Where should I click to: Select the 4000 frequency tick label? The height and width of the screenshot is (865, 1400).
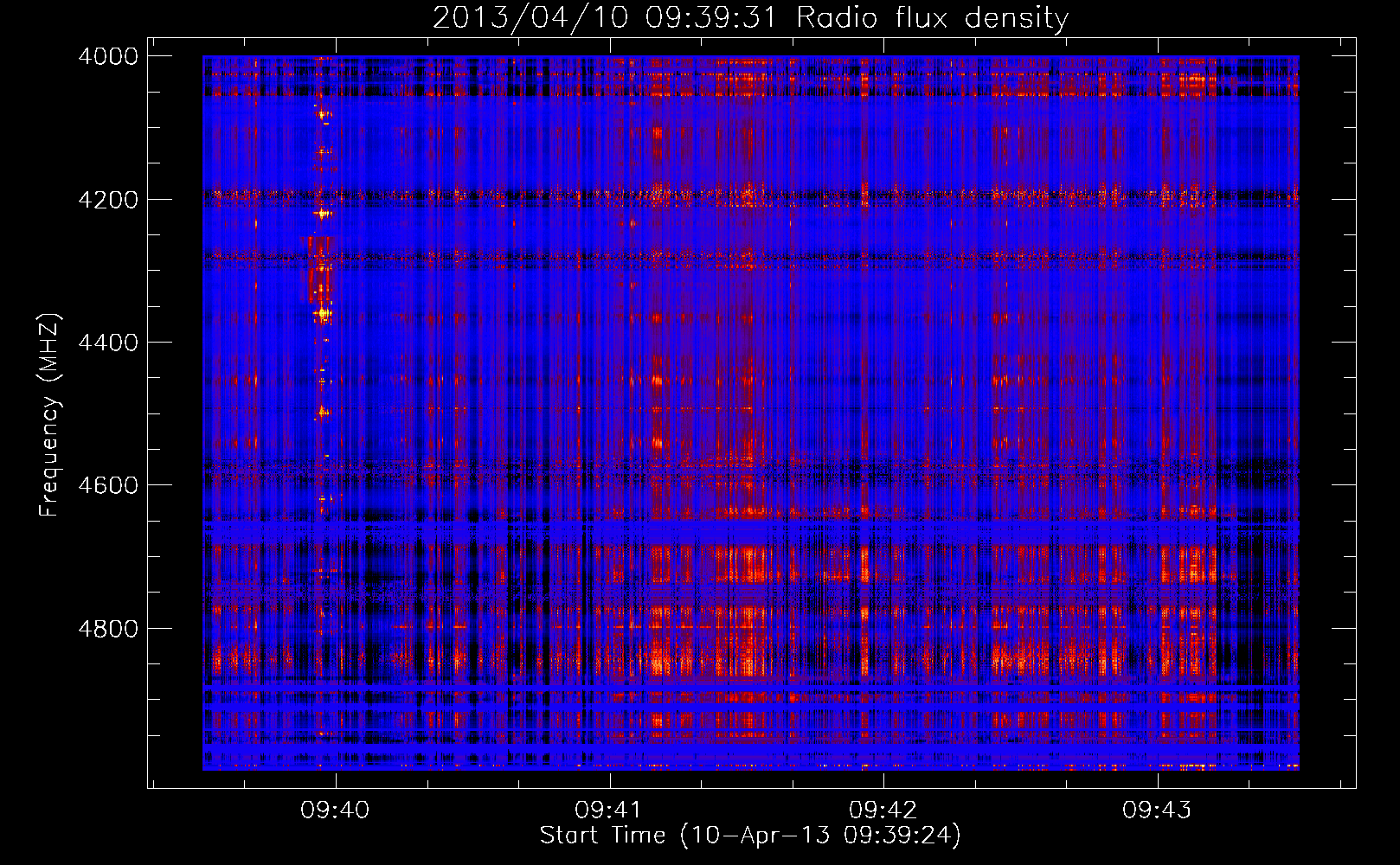tap(108, 56)
